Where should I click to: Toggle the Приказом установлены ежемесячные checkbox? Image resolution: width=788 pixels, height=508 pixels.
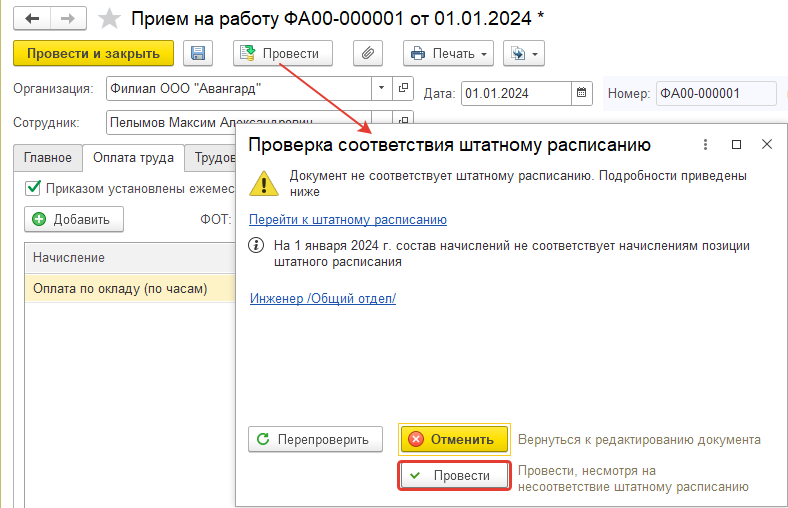click(x=33, y=188)
